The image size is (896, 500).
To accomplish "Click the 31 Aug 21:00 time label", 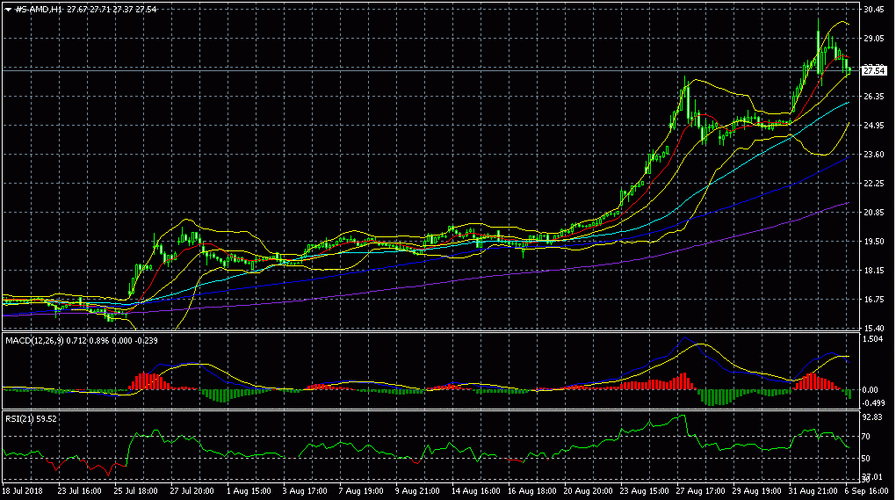I will (x=814, y=491).
